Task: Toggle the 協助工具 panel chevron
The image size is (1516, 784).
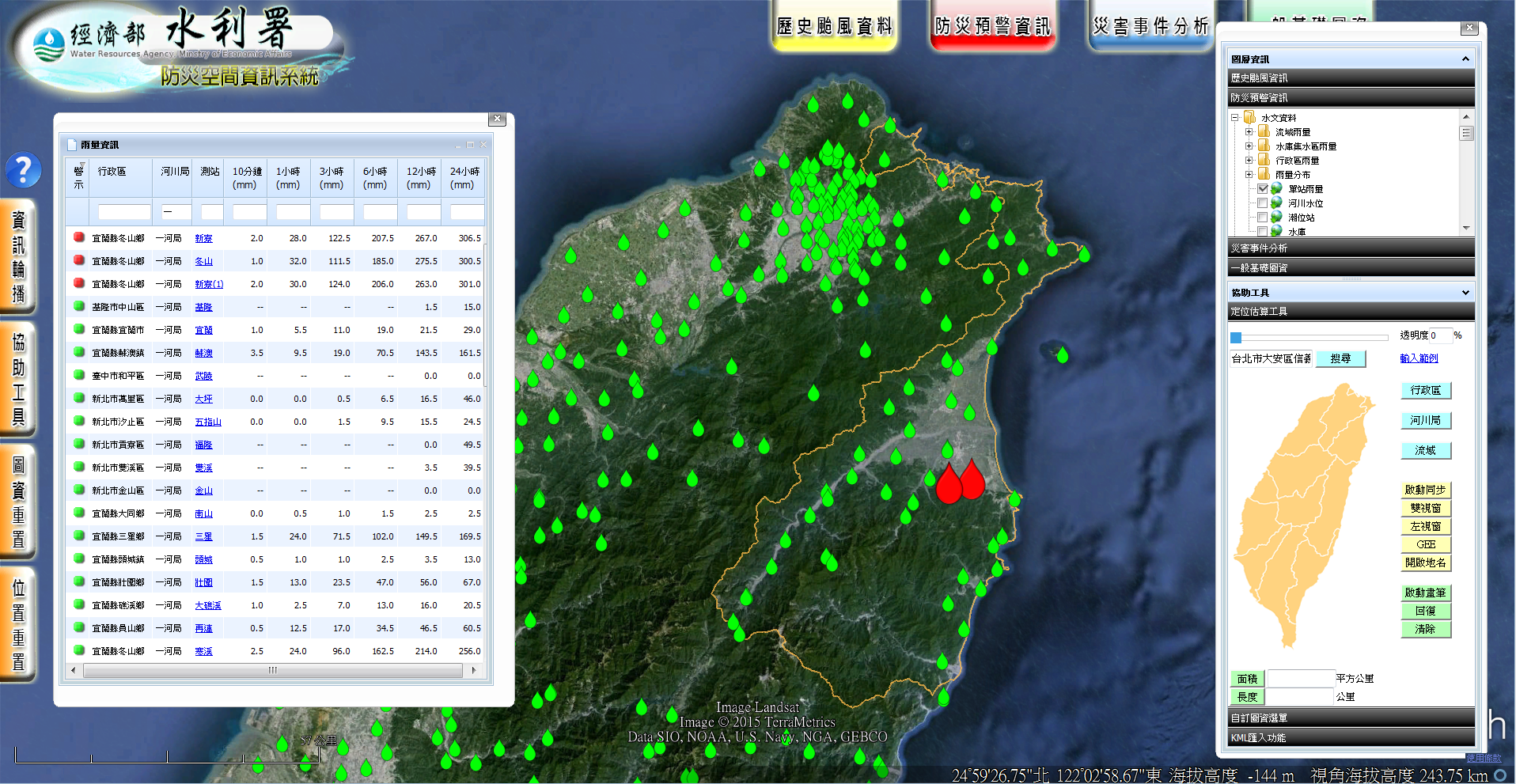Action: (x=1465, y=292)
